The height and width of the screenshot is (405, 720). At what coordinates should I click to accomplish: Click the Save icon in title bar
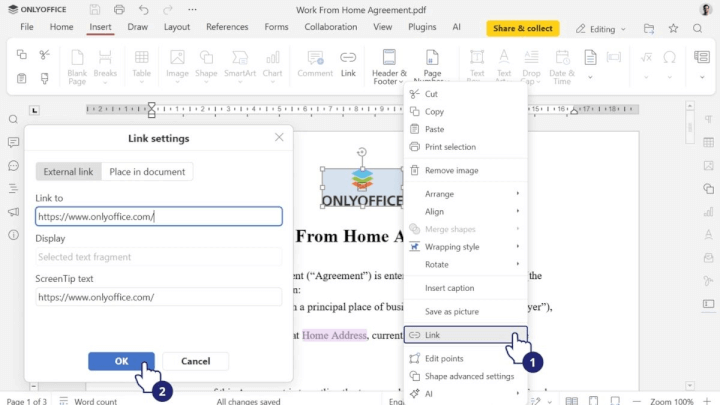(x=95, y=9)
